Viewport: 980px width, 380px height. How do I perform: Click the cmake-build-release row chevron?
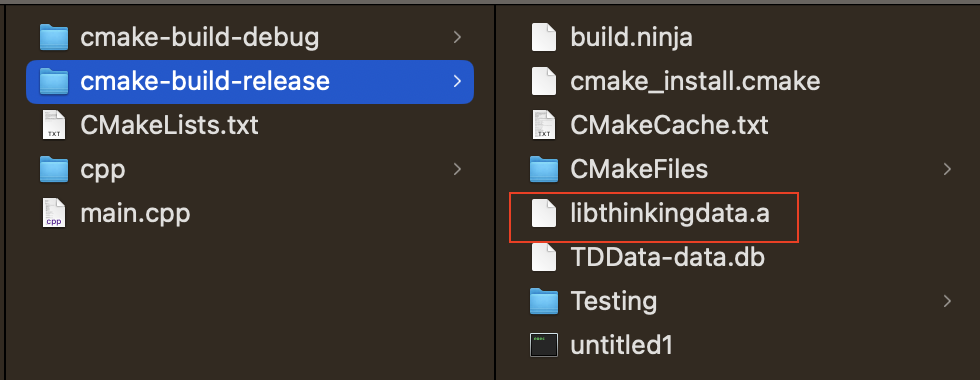458,81
